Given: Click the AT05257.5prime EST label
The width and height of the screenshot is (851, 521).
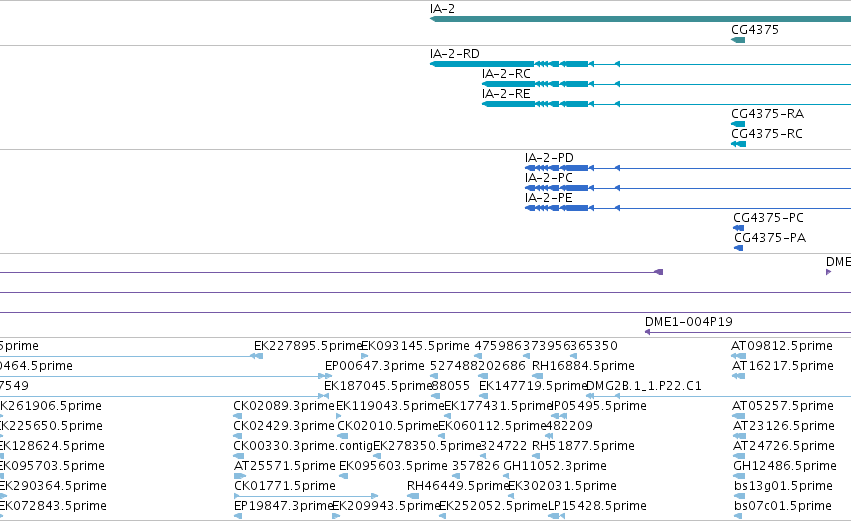Looking at the screenshot, I should point(783,406).
